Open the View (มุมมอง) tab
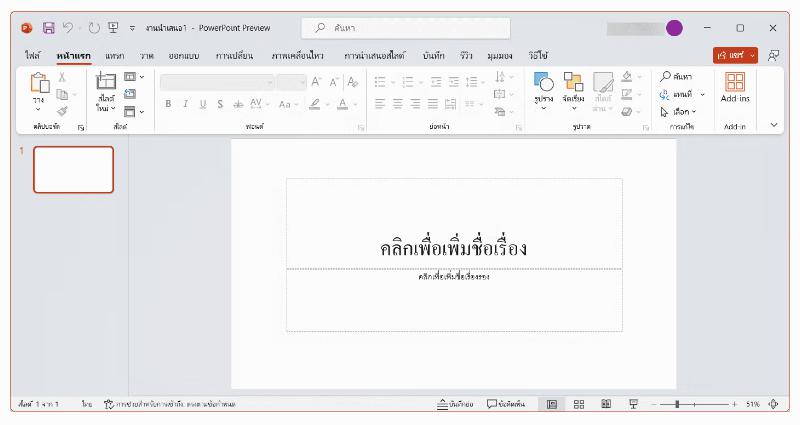Image resolution: width=800 pixels, height=425 pixels. 499,56
